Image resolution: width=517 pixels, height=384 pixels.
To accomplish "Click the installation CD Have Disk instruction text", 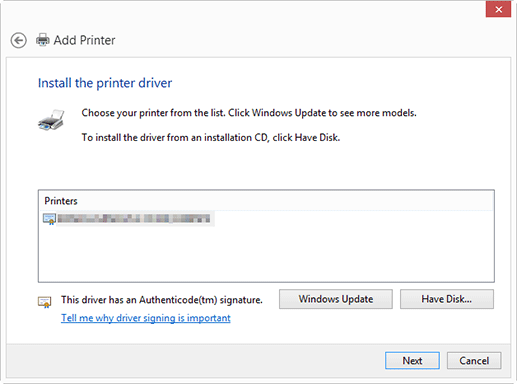I will (x=211, y=137).
